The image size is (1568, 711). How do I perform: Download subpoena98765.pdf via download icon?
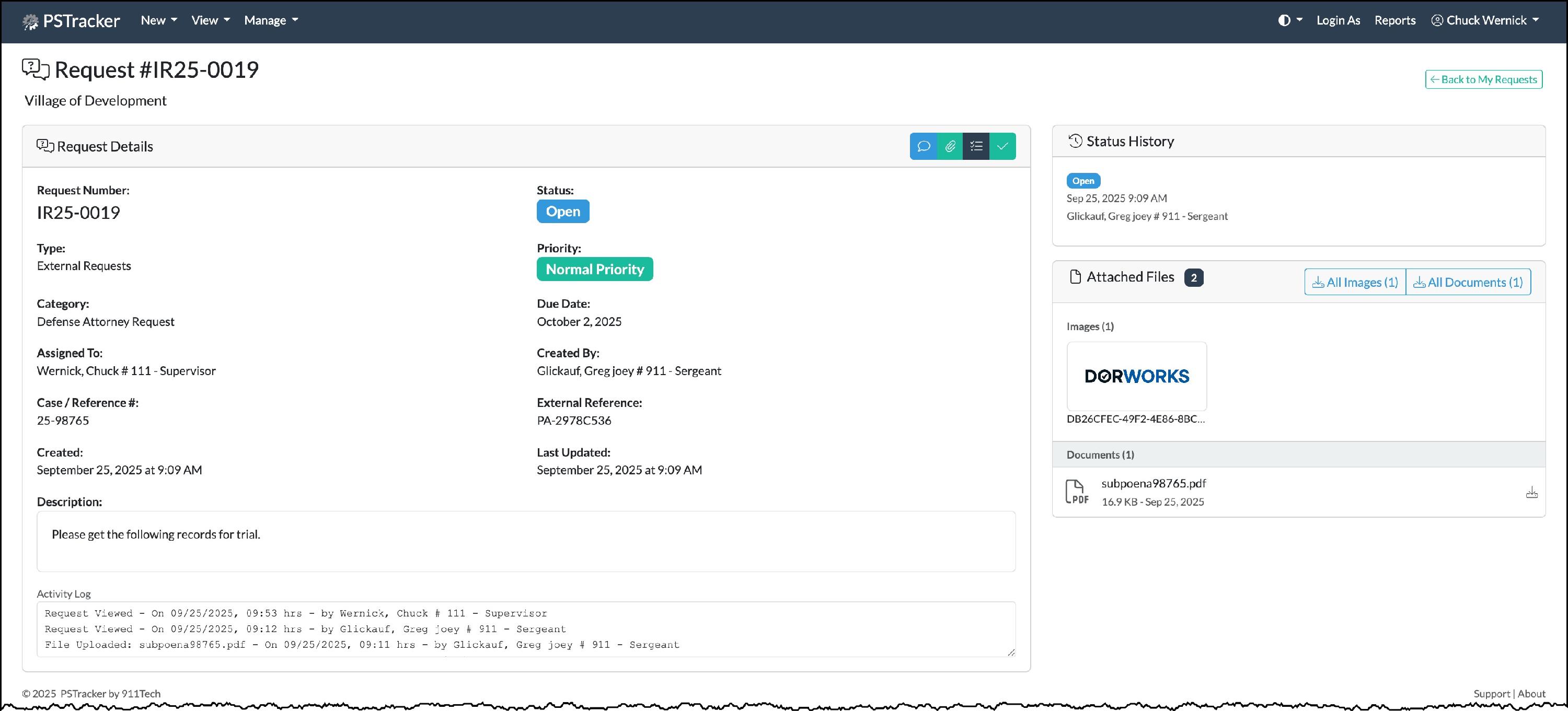coord(1531,493)
